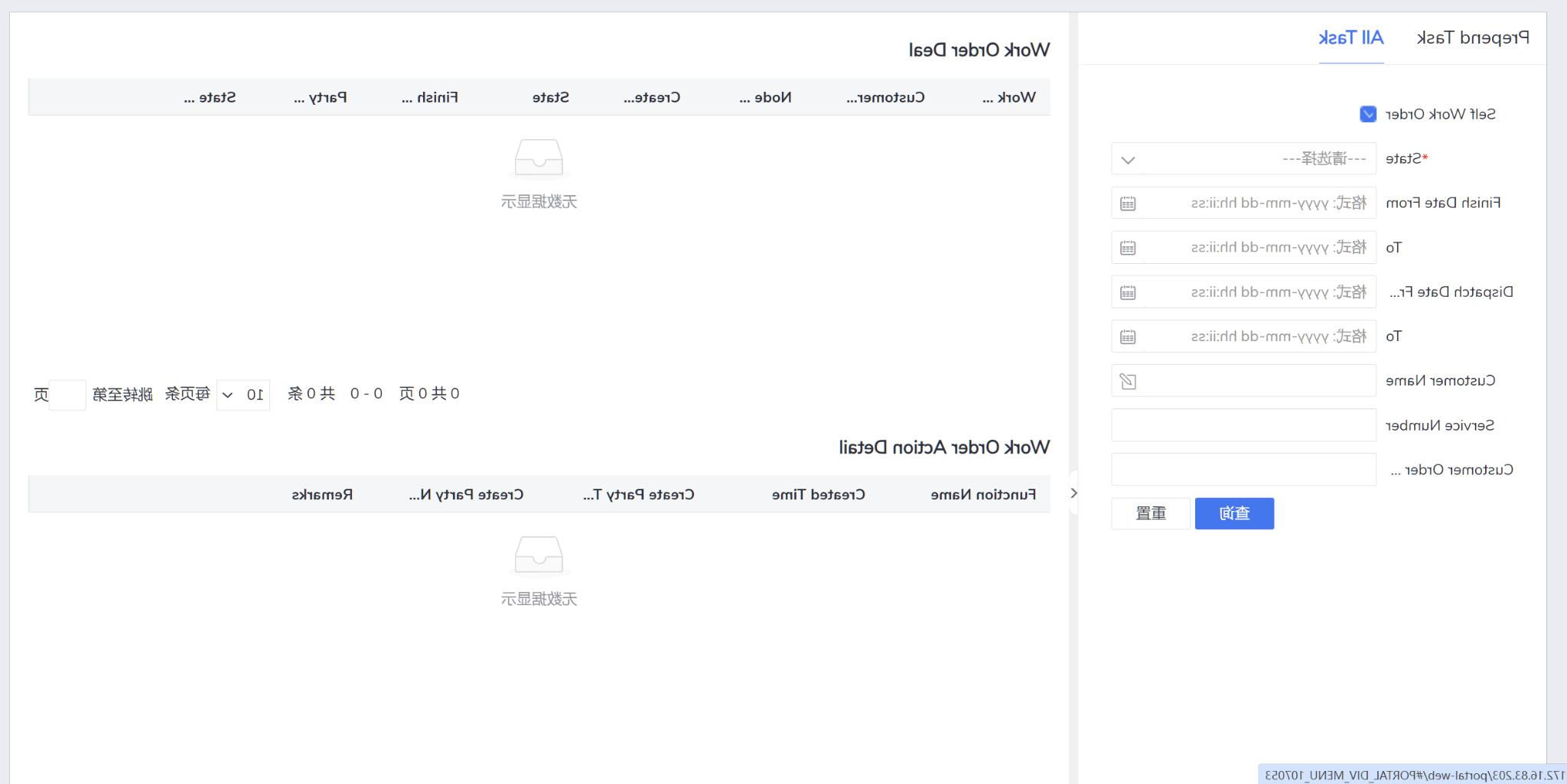Click the 跳转至第 jump label
This screenshot has width=1567, height=784.
tap(122, 395)
